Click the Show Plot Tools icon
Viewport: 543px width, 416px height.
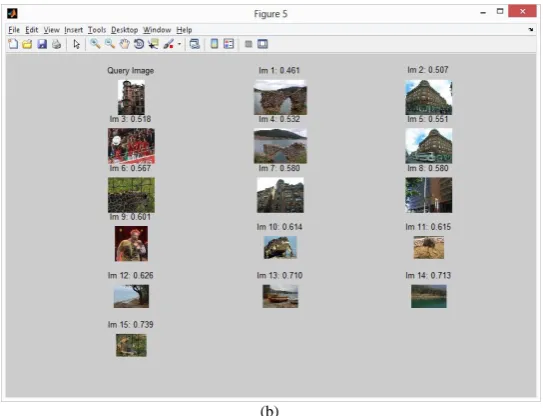(x=263, y=44)
